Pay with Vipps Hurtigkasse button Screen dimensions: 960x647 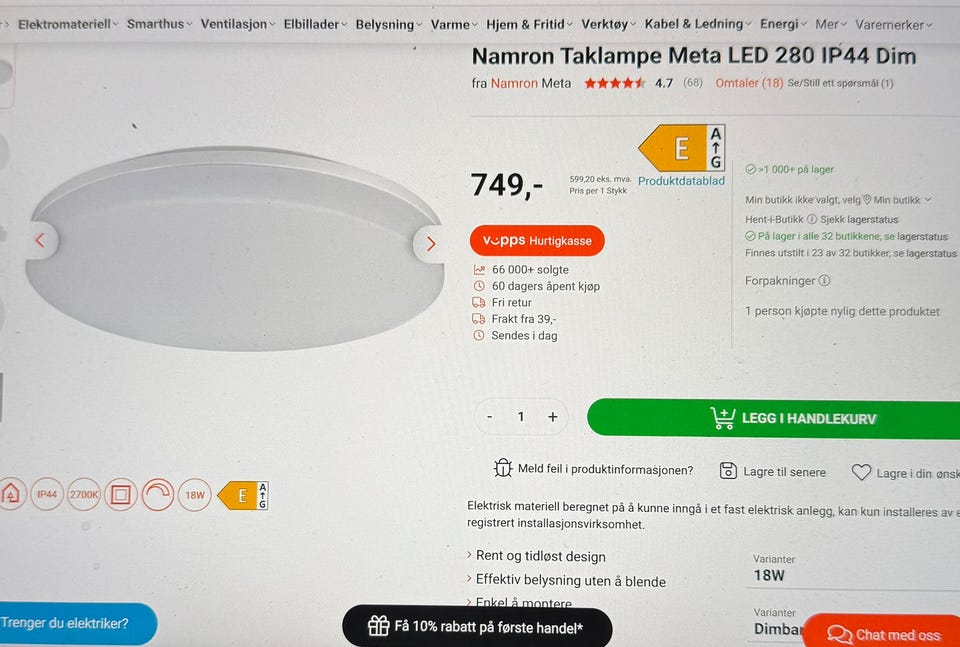tap(538, 241)
